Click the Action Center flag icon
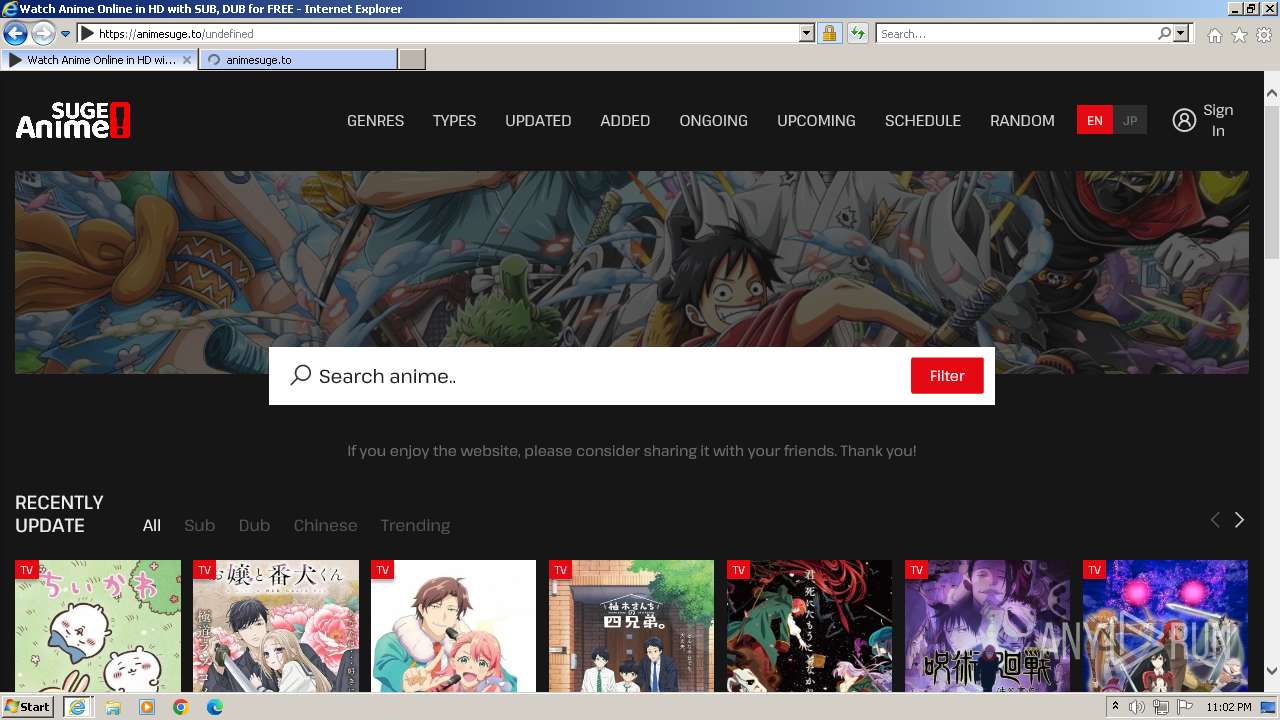Screen dimensions: 1280x720 [x=1185, y=707]
